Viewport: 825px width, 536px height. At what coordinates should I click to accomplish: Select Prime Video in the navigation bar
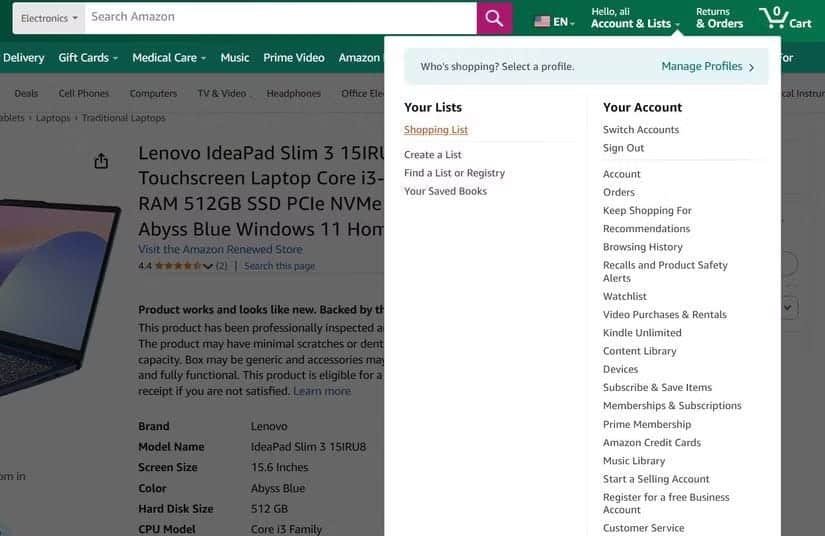click(293, 58)
